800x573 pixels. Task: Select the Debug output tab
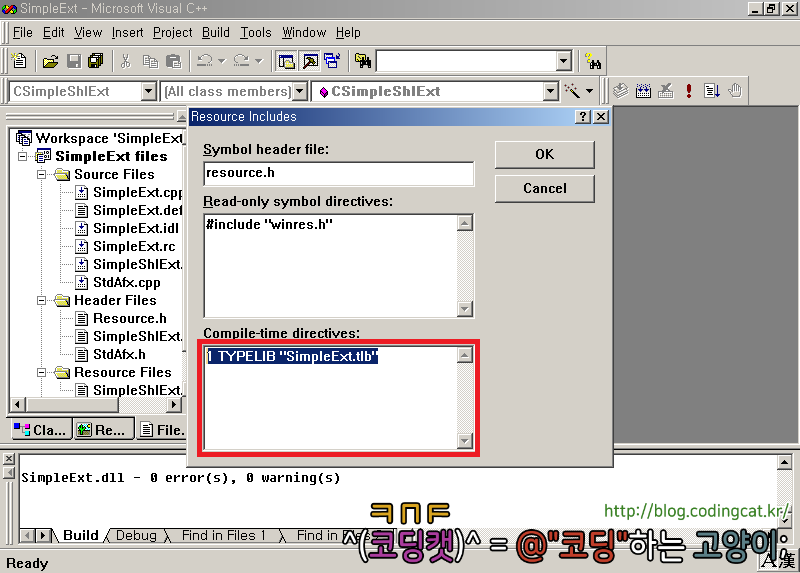point(136,535)
